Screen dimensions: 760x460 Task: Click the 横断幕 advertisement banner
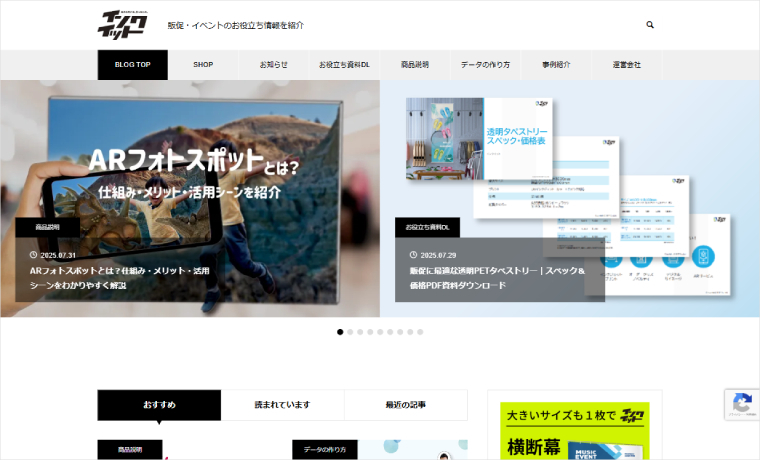[574, 431]
